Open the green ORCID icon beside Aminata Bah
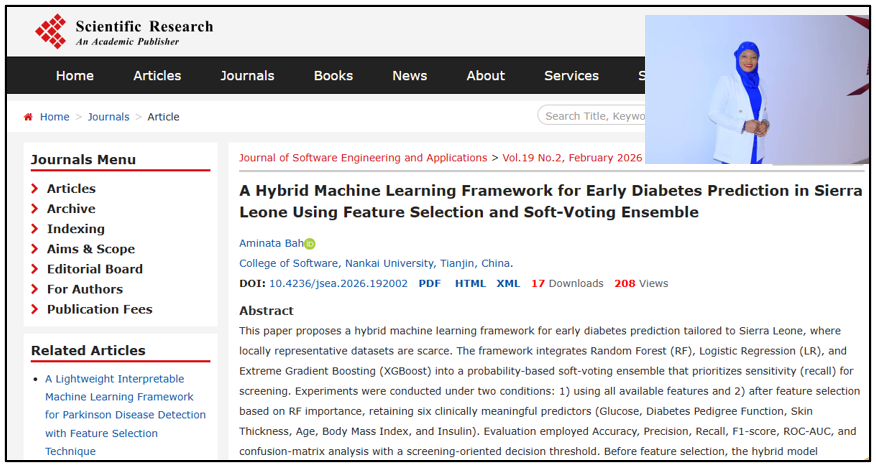Image resolution: width=876 pixels, height=468 pixels. [310, 244]
